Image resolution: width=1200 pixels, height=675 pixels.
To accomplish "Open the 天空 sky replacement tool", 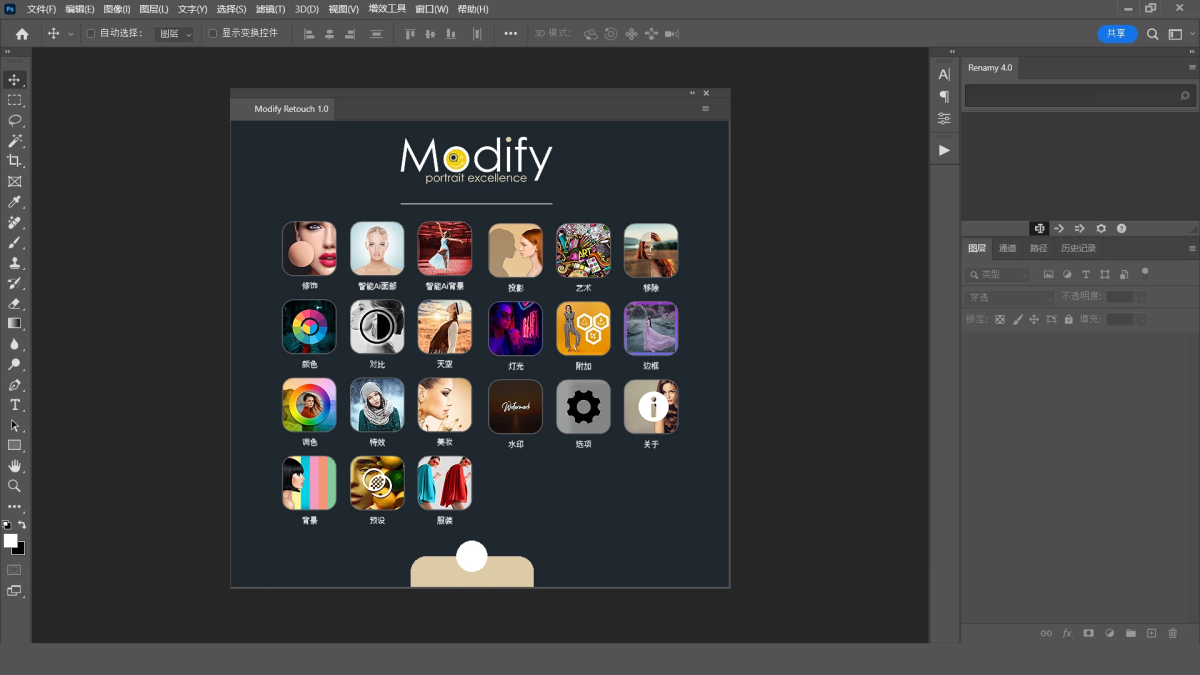I will click(x=445, y=327).
